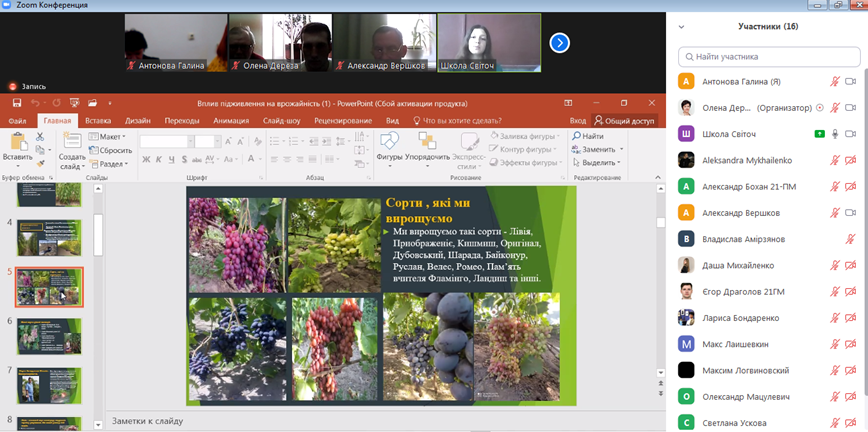Click the next video page arrow
Image resolution: width=868 pixels, height=432 pixels.
tap(559, 42)
